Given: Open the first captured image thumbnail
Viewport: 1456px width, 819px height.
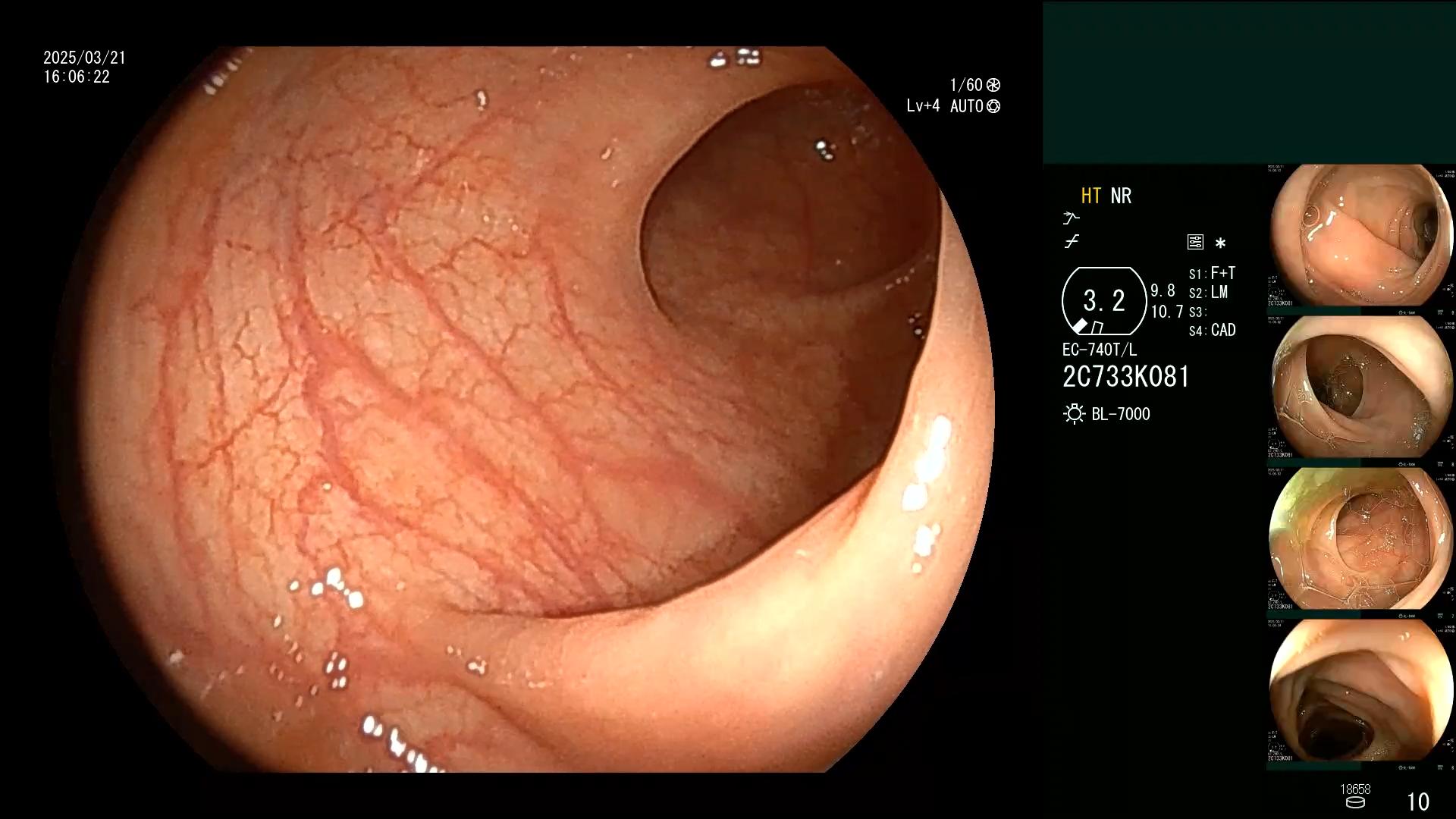Looking at the screenshot, I should click(x=1361, y=235).
